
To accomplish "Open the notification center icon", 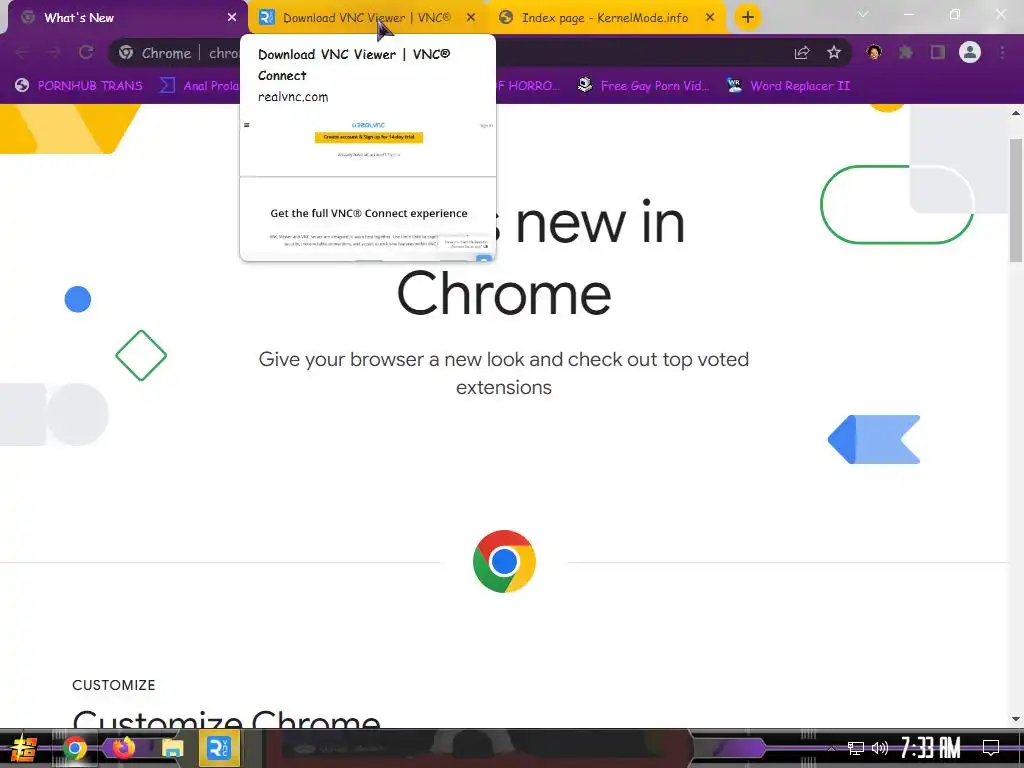I will pyautogui.click(x=991, y=748).
